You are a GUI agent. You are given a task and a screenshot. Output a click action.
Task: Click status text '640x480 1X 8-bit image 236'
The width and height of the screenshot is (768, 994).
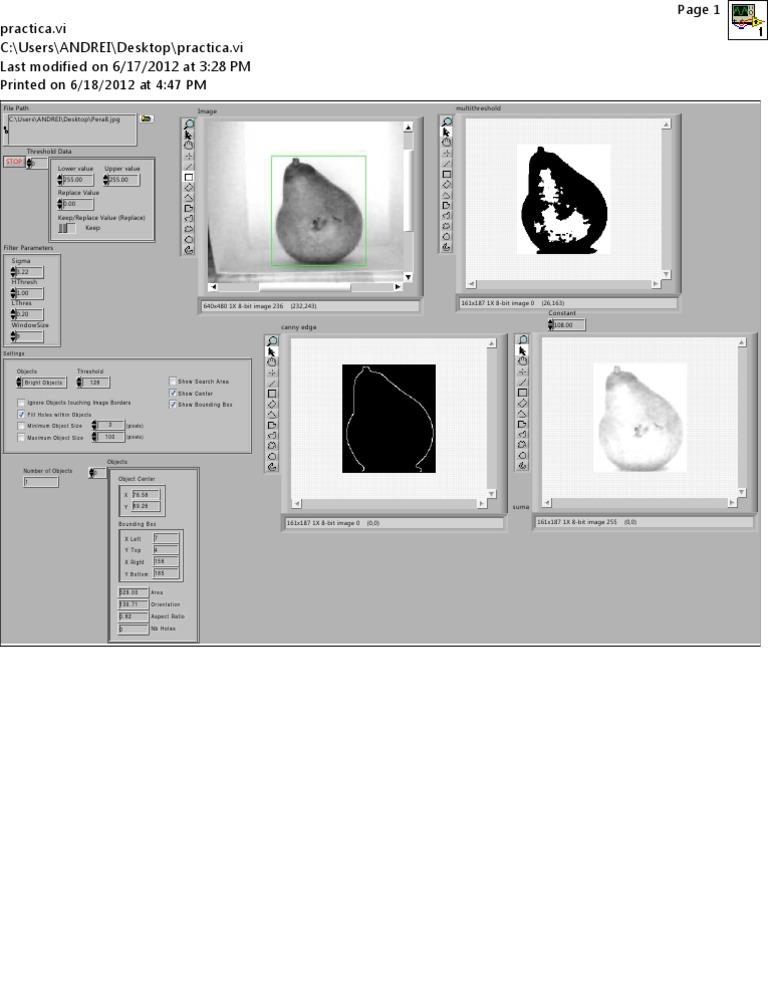243,306
